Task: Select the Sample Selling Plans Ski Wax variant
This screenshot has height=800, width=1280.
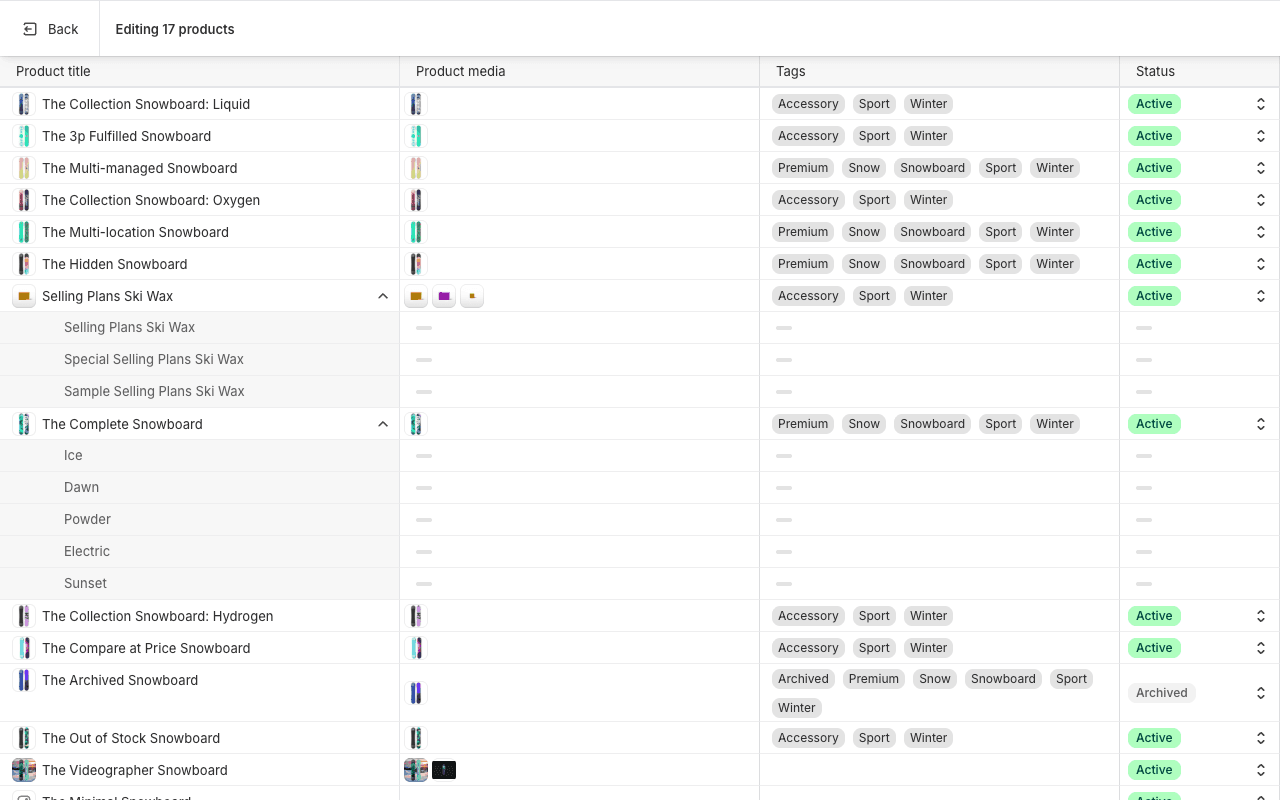Action: tap(200, 392)
